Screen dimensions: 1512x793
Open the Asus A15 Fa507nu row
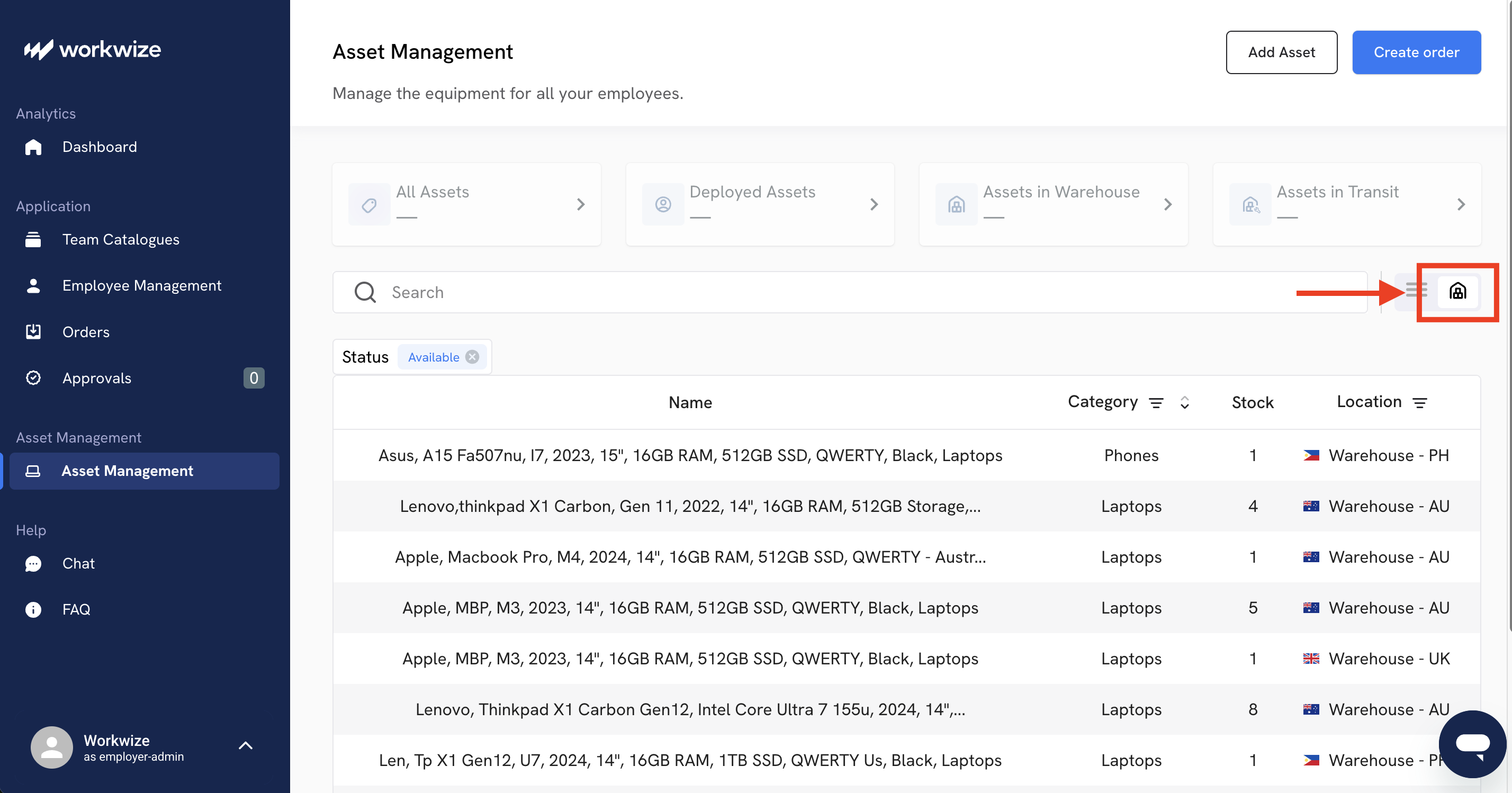point(907,455)
